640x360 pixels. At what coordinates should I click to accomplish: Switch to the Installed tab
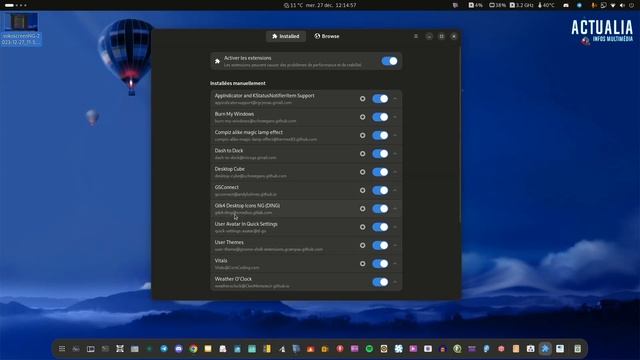(286, 36)
